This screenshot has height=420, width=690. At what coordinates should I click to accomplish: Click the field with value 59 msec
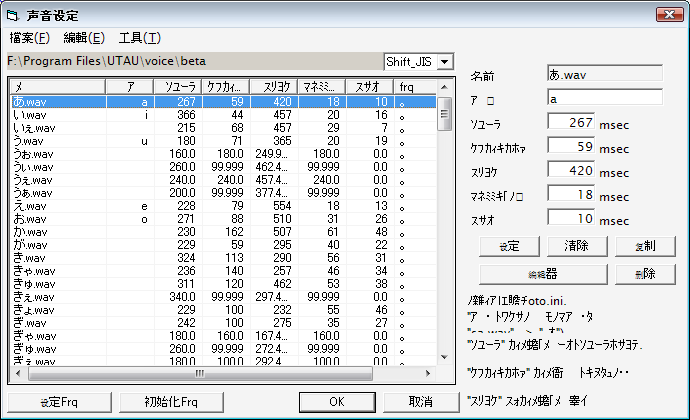point(571,146)
